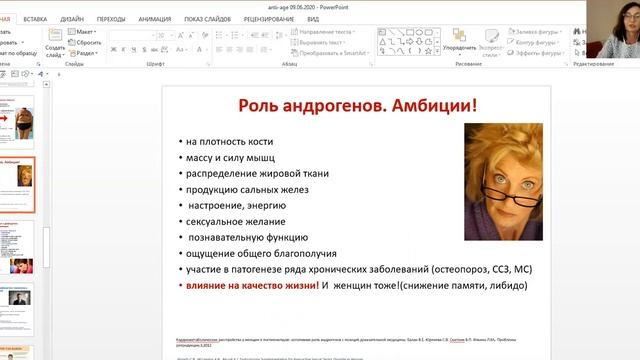Select the right arrow shape in gallery
The image size is (640, 360).
click(x=410, y=42)
